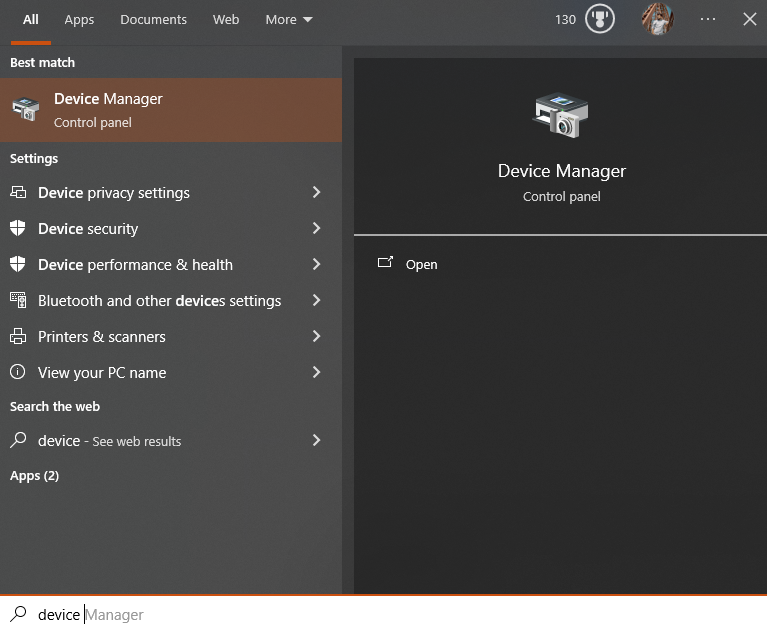This screenshot has height=632, width=767.
Task: Open Bluetooth and other devices settings
Action: tap(171, 300)
